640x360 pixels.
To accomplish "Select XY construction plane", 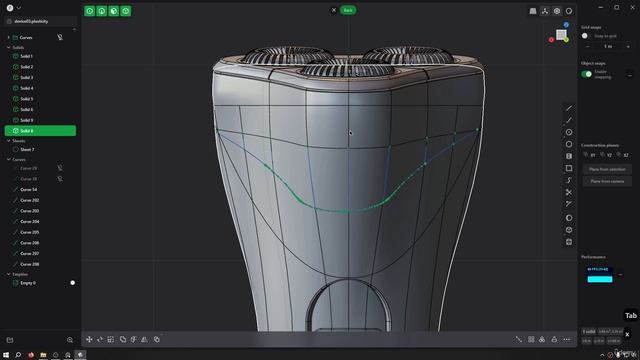I will point(590,155).
